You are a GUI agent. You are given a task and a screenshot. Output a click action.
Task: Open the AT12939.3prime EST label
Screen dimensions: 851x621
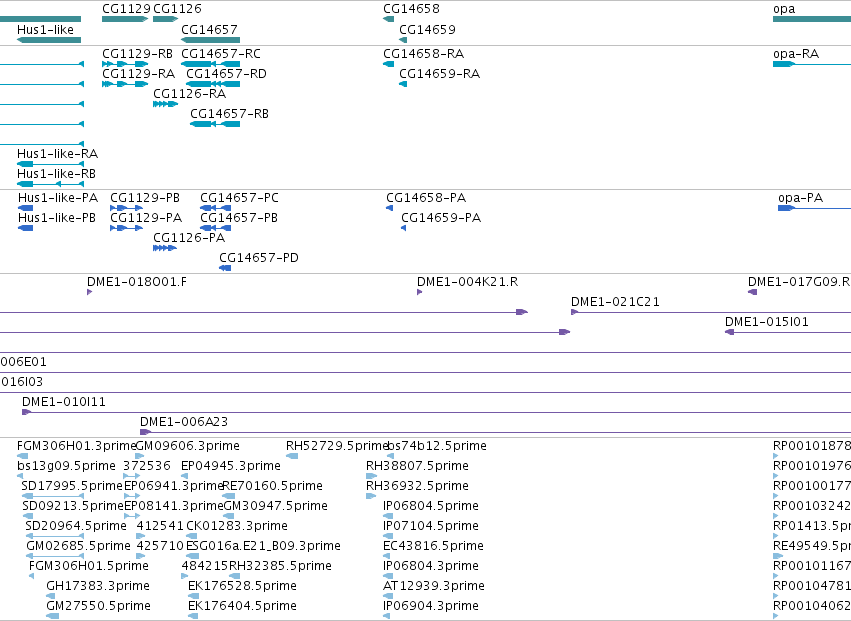[x=434, y=586]
